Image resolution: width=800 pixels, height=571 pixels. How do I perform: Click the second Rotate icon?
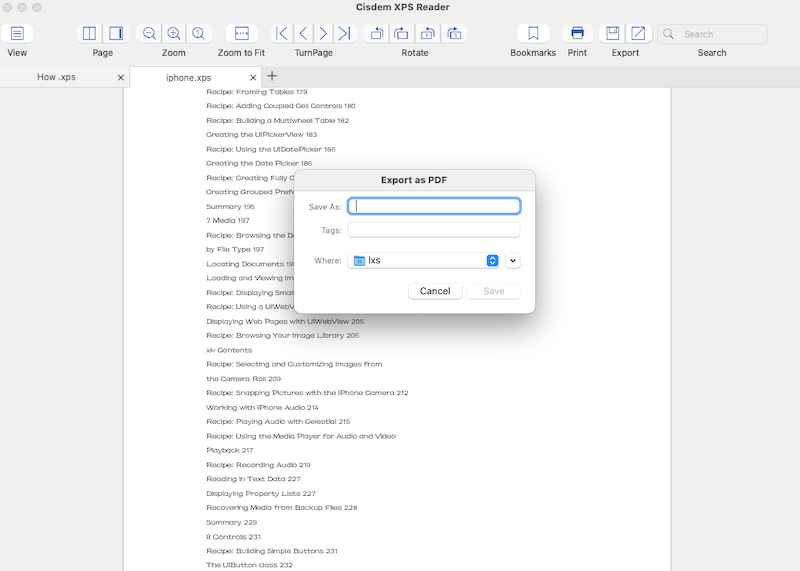pyautogui.click(x=402, y=34)
